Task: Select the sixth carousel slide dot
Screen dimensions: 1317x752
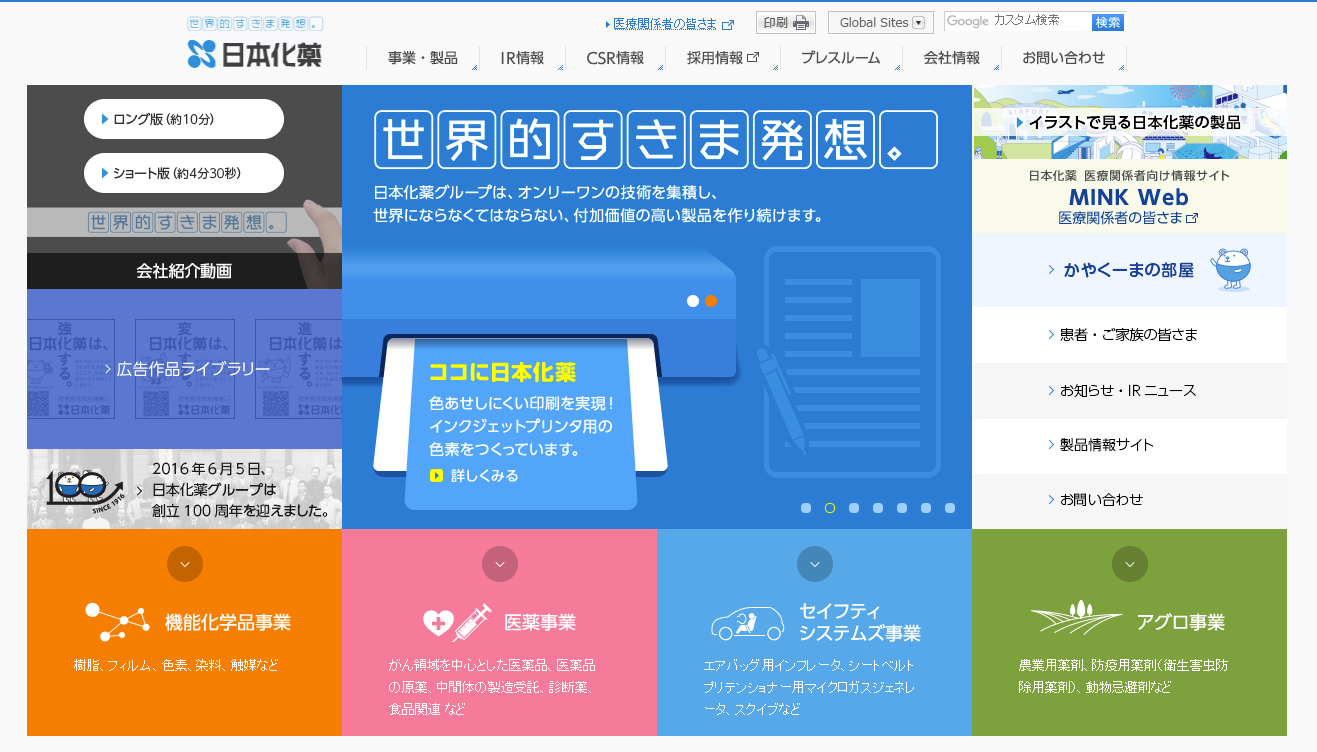Action: [926, 508]
